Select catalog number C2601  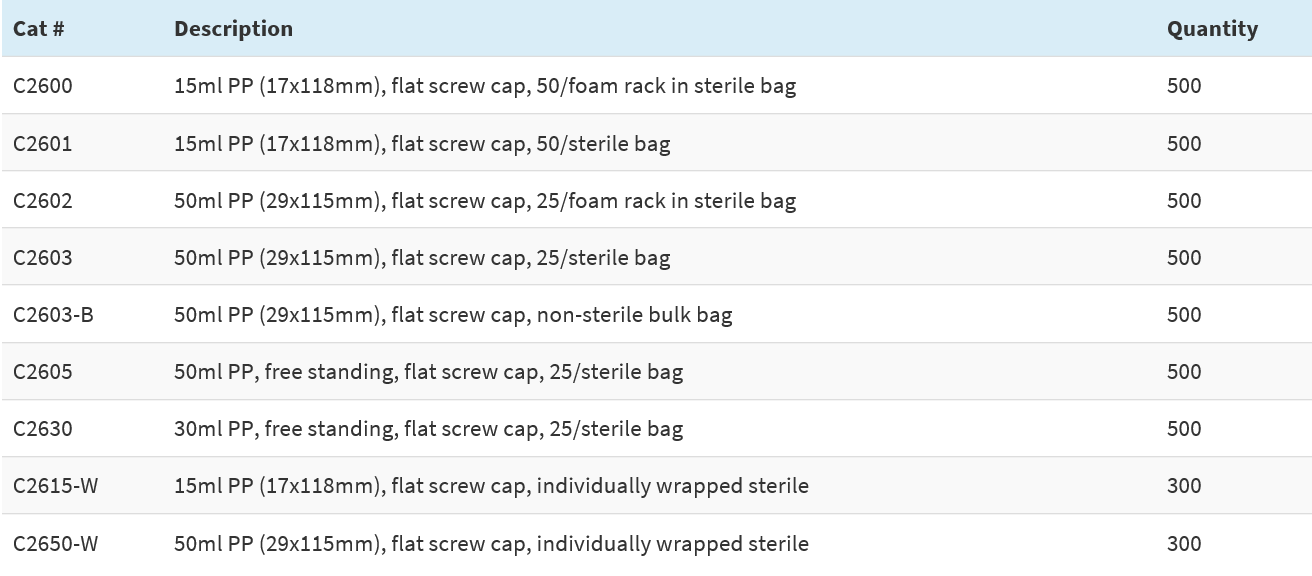43,144
